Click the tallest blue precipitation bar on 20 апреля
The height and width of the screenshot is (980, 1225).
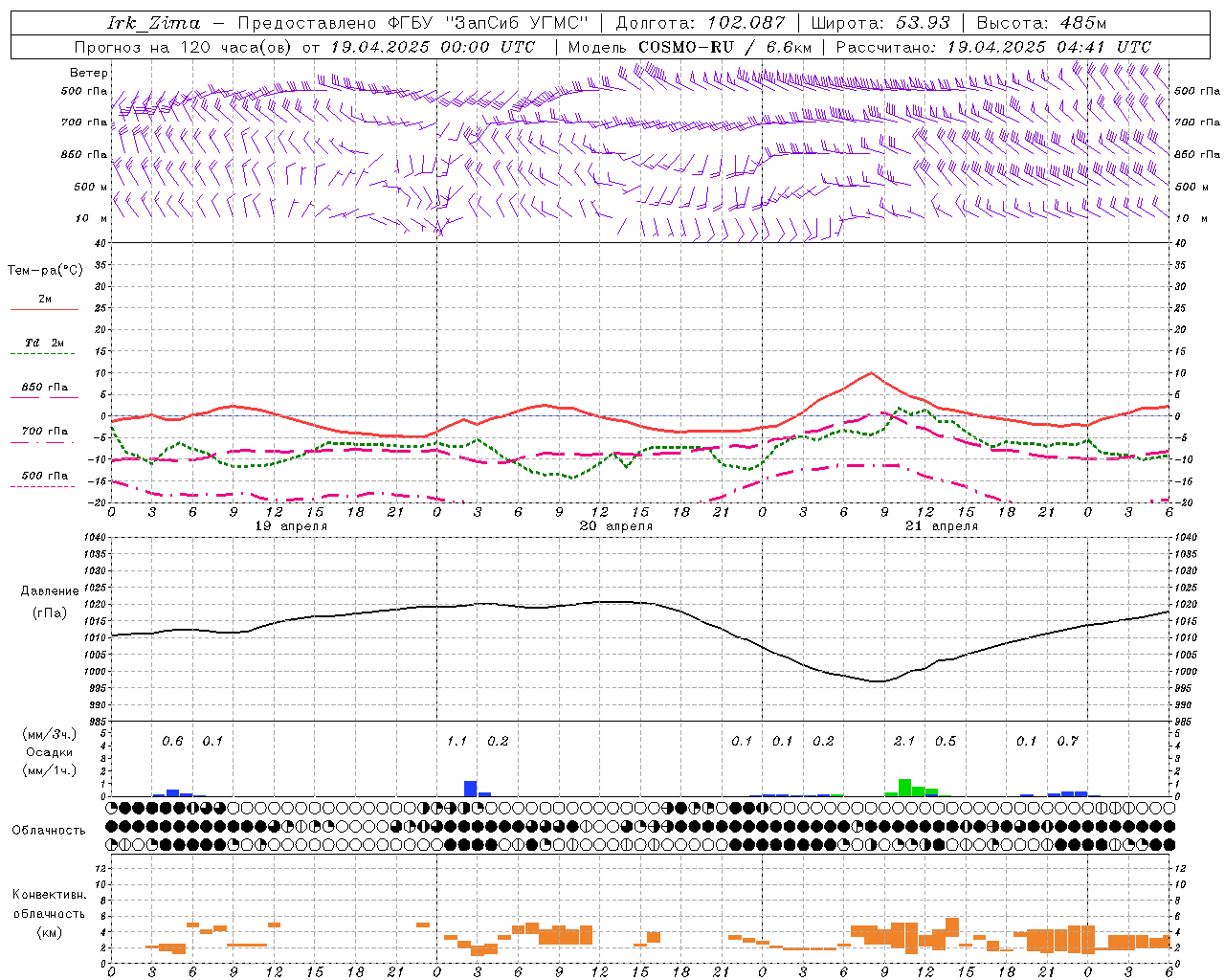[x=471, y=789]
